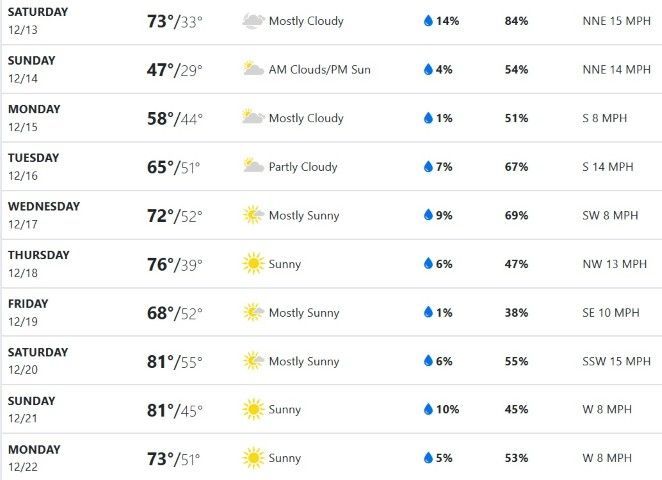Click the sun icon for Thursday 12/18
This screenshot has height=480, width=662.
pyautogui.click(x=253, y=264)
